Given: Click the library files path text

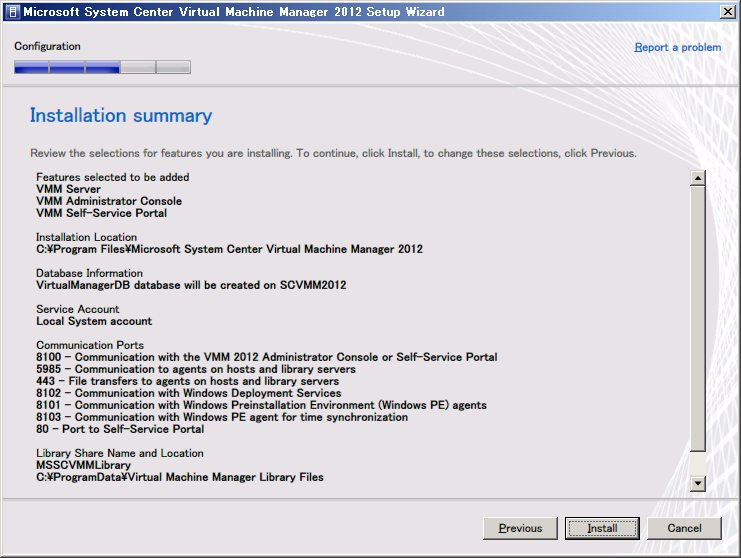Looking at the screenshot, I should (180, 477).
